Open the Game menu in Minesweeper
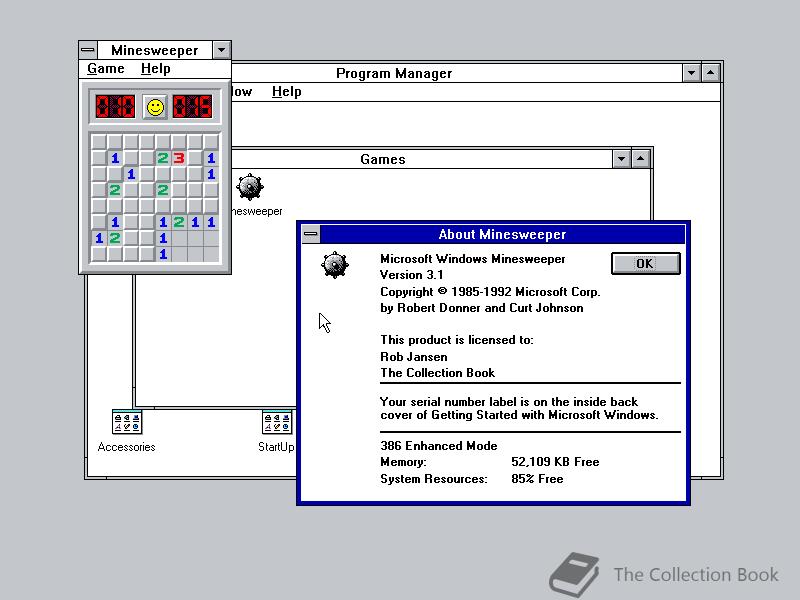This screenshot has height=600, width=800. click(x=106, y=68)
